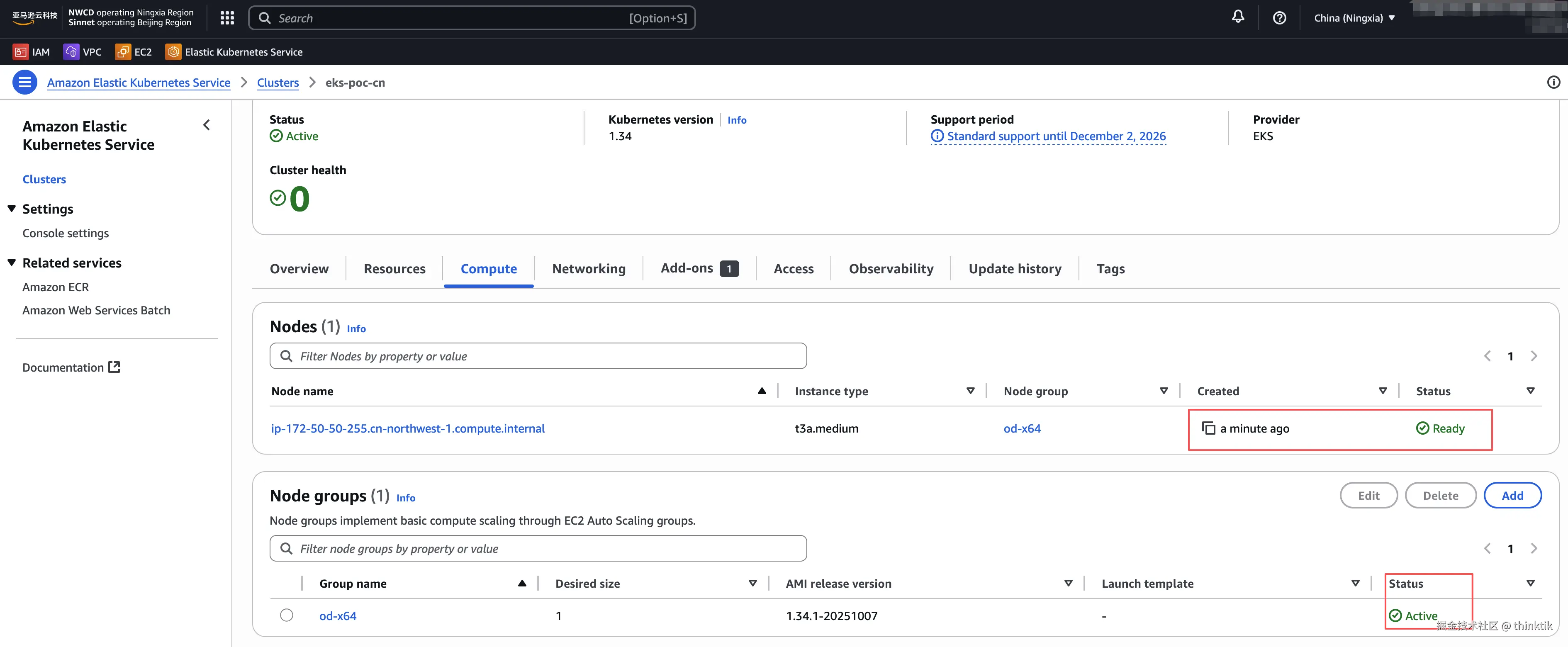
Task: Toggle the hamburger navigation menu button
Action: tap(24, 82)
